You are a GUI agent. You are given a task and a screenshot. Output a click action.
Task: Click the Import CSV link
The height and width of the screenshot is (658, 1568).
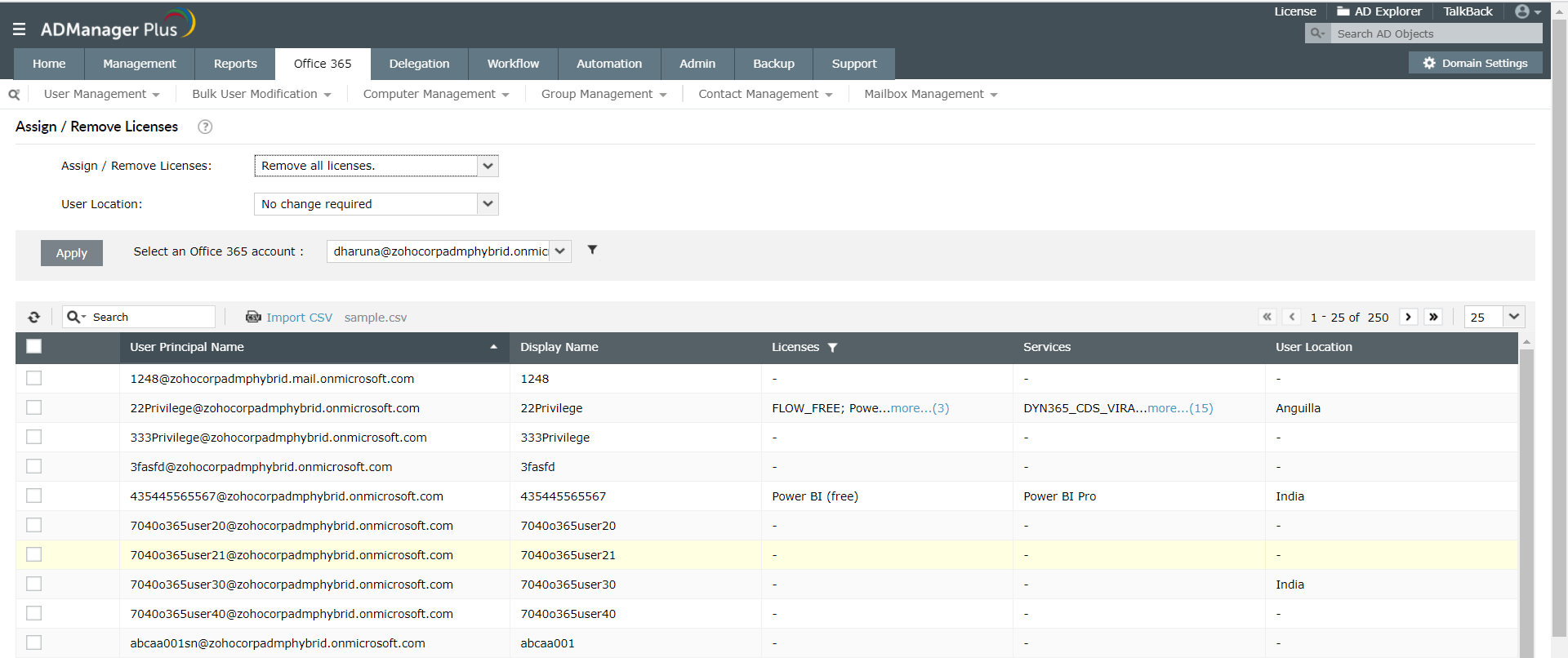pos(298,318)
